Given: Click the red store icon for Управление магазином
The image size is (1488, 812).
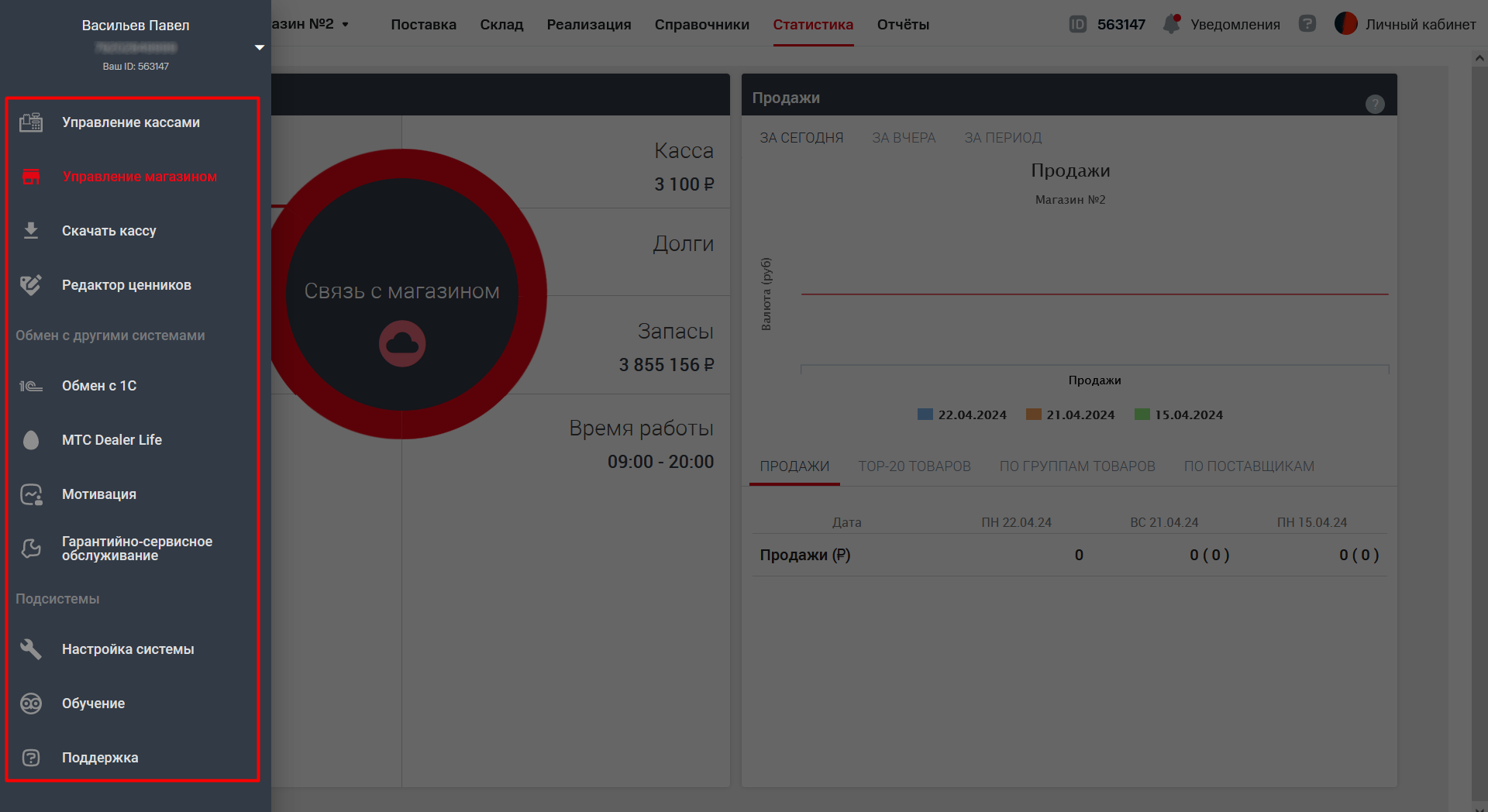Looking at the screenshot, I should click(31, 177).
